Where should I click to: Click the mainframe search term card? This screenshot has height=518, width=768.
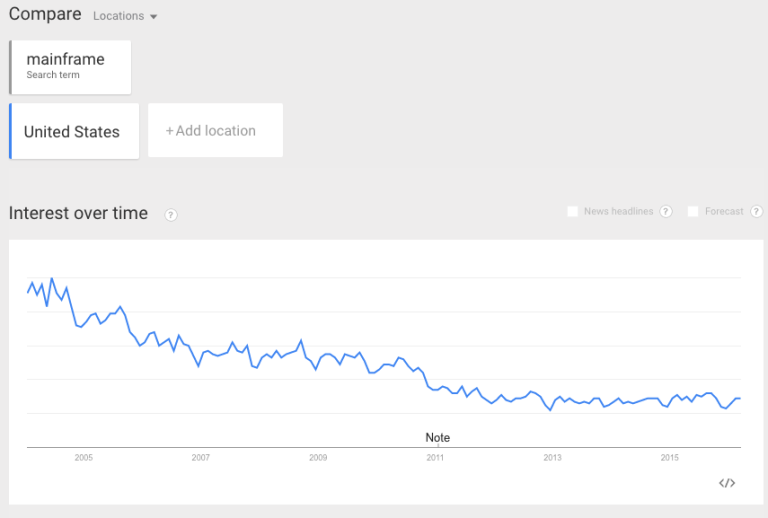click(x=70, y=67)
